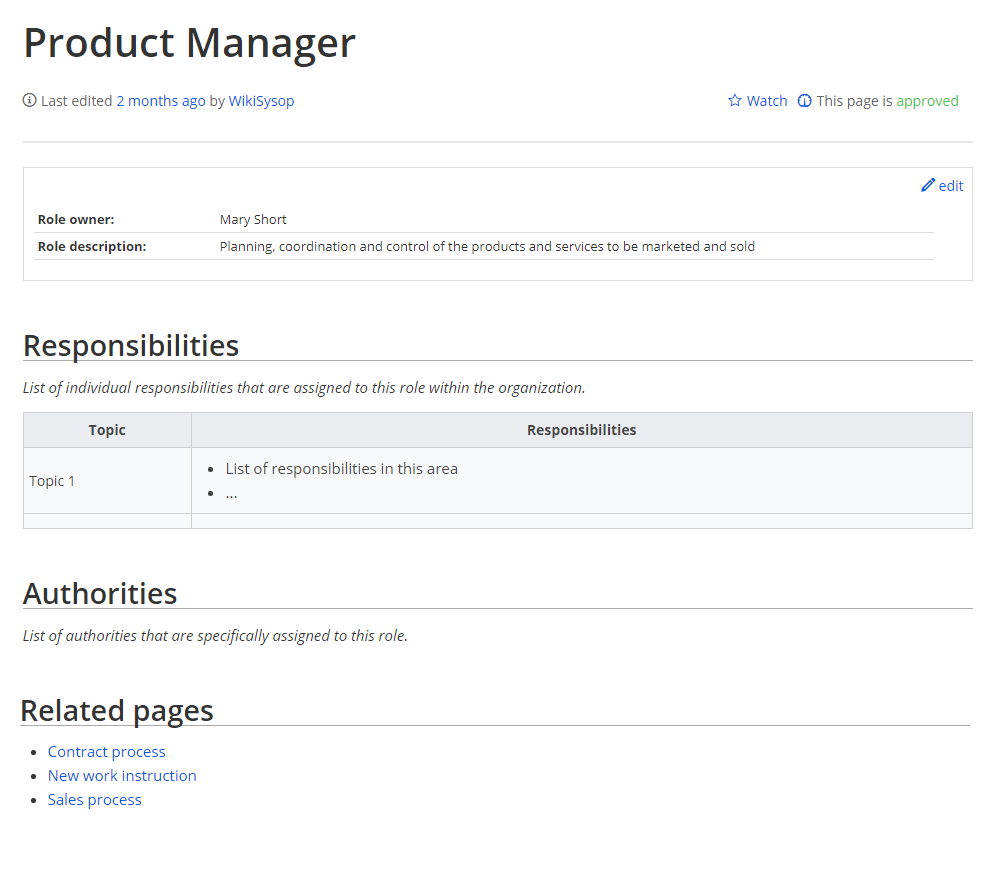Select the 'Topic 1' table cell
The width and height of the screenshot is (993, 881).
tap(52, 481)
